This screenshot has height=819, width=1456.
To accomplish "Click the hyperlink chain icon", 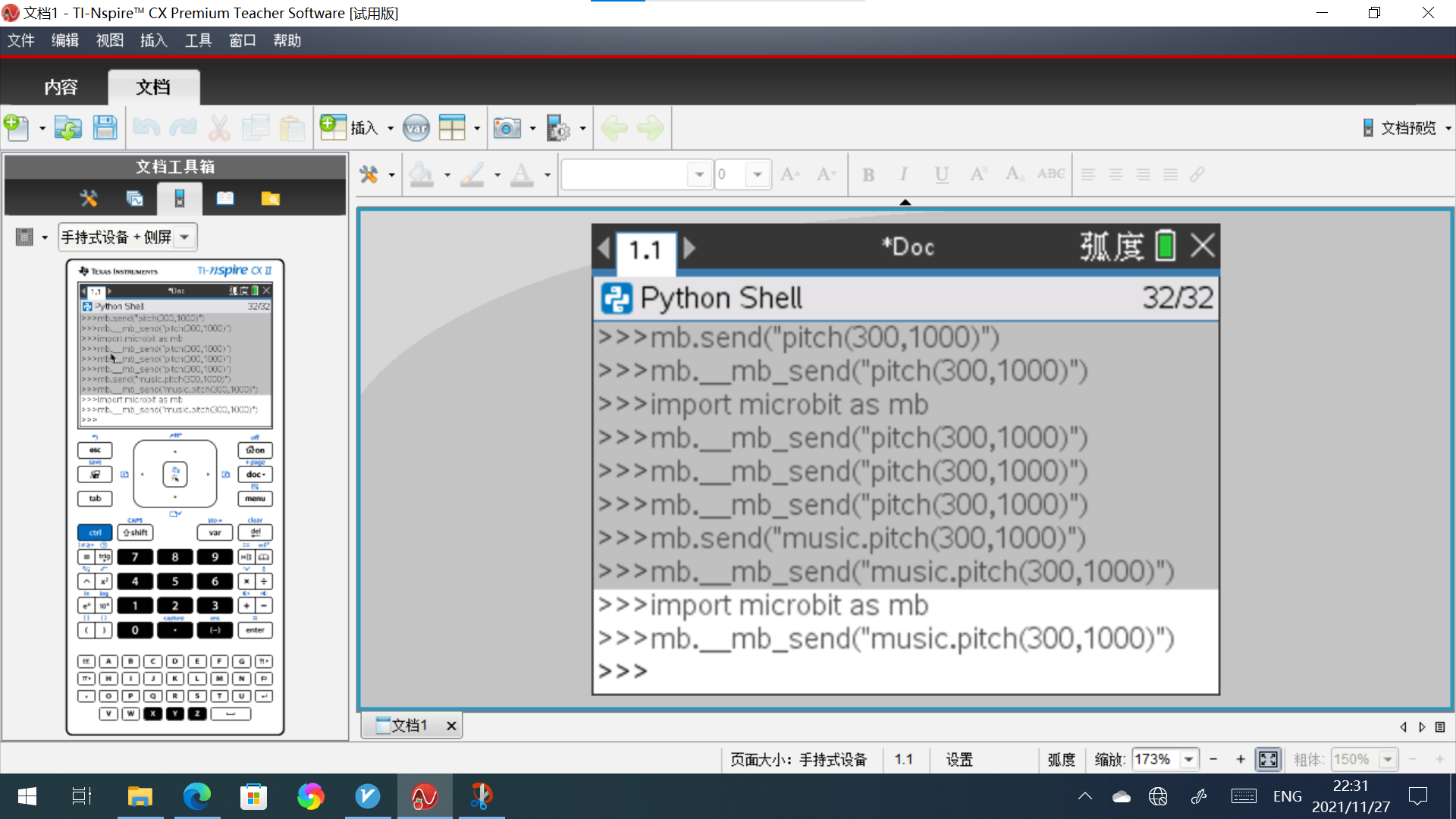I will pos(1197,174).
